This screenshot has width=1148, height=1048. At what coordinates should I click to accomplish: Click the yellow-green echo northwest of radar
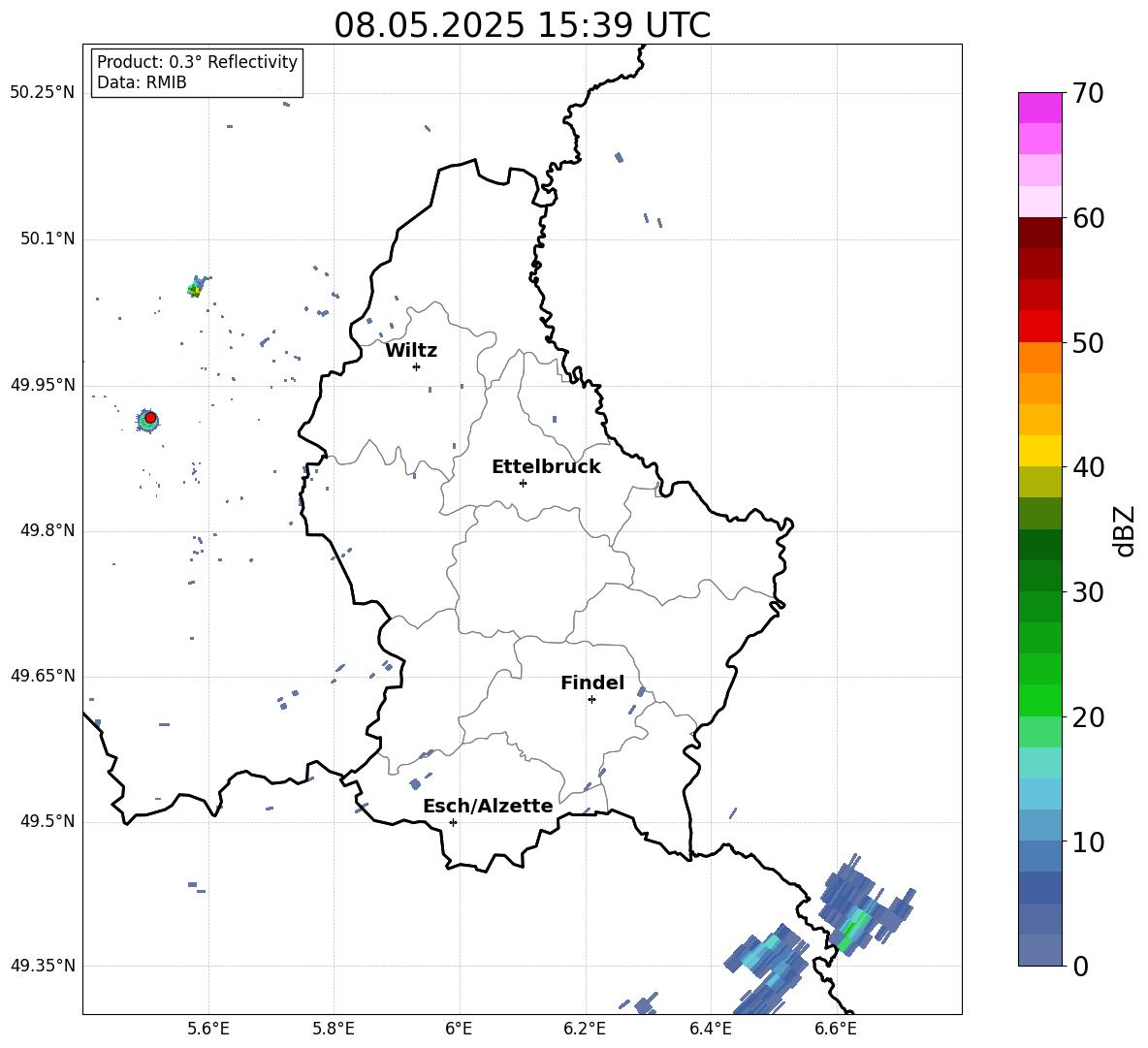coord(195,290)
